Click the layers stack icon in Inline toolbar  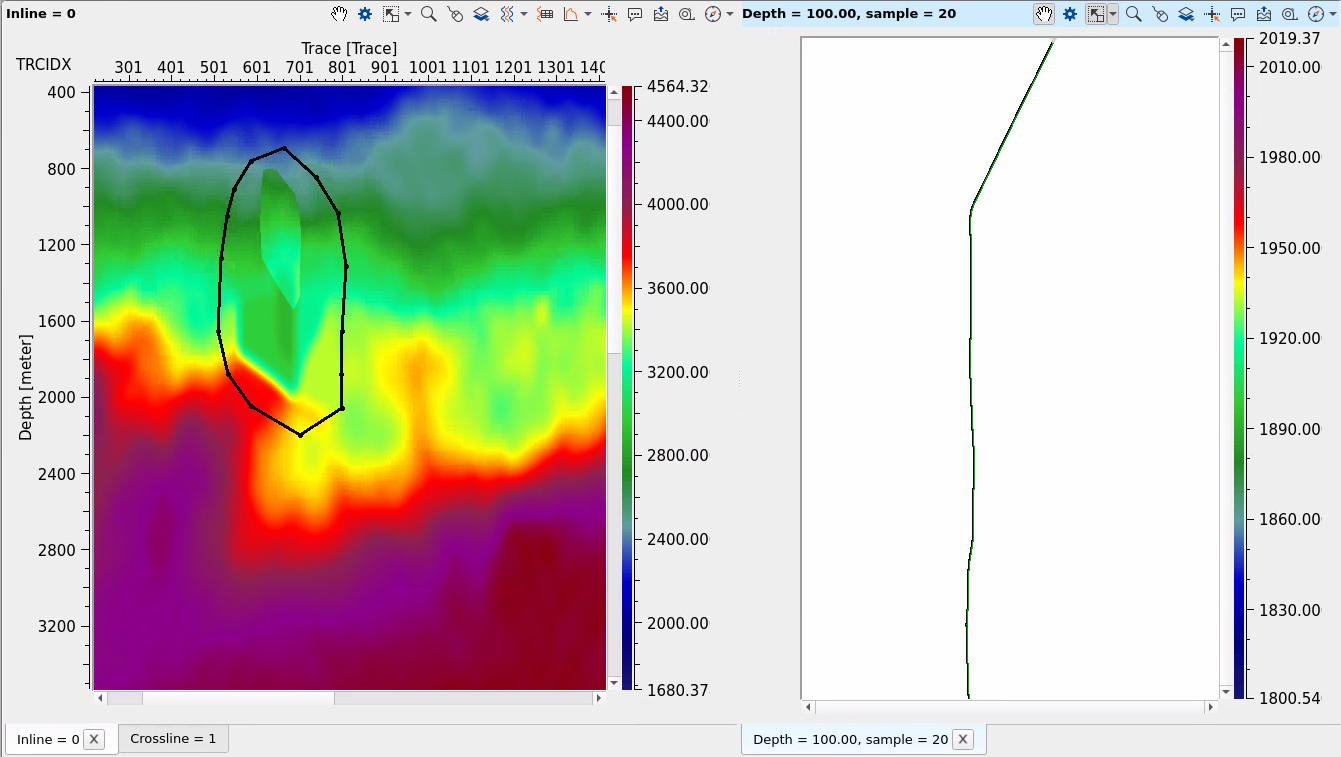[481, 14]
